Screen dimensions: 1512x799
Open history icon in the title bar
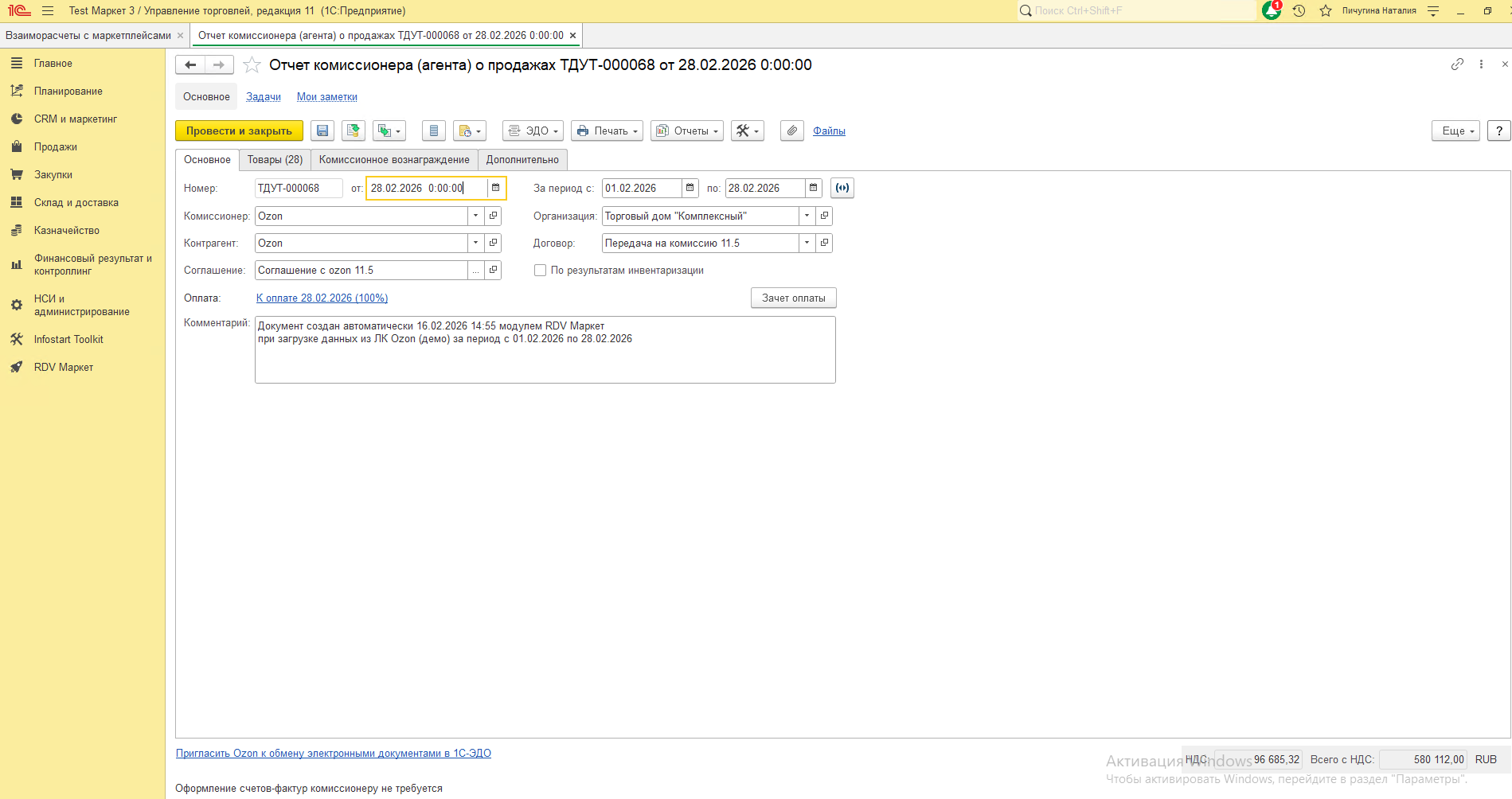1299,11
